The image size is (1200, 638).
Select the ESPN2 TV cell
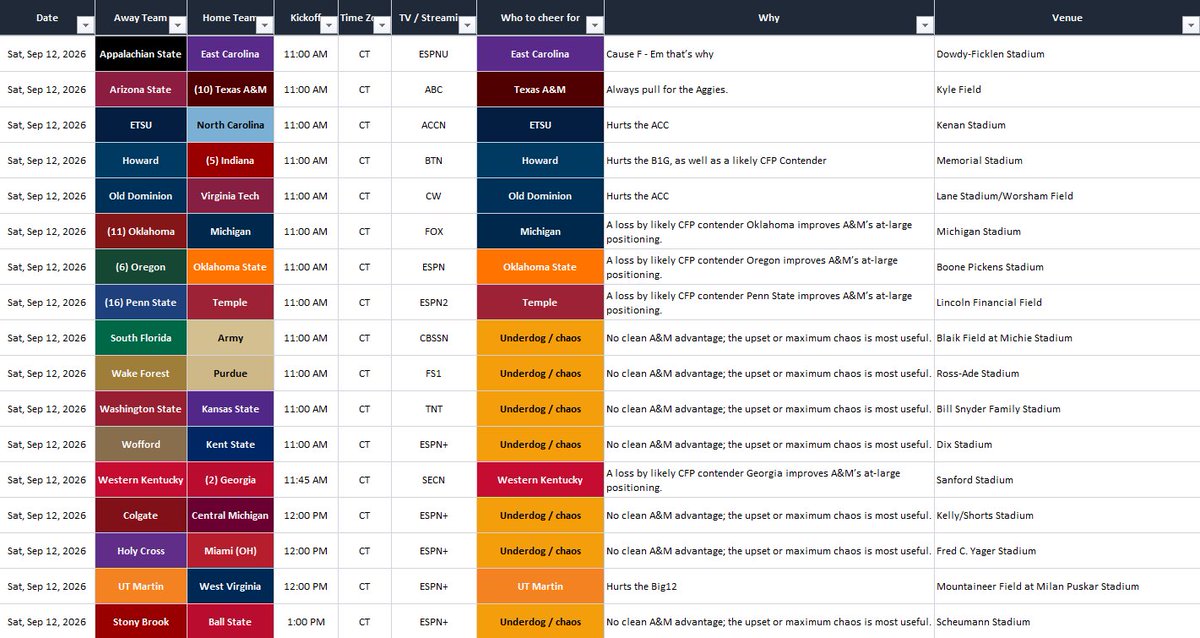(x=433, y=303)
